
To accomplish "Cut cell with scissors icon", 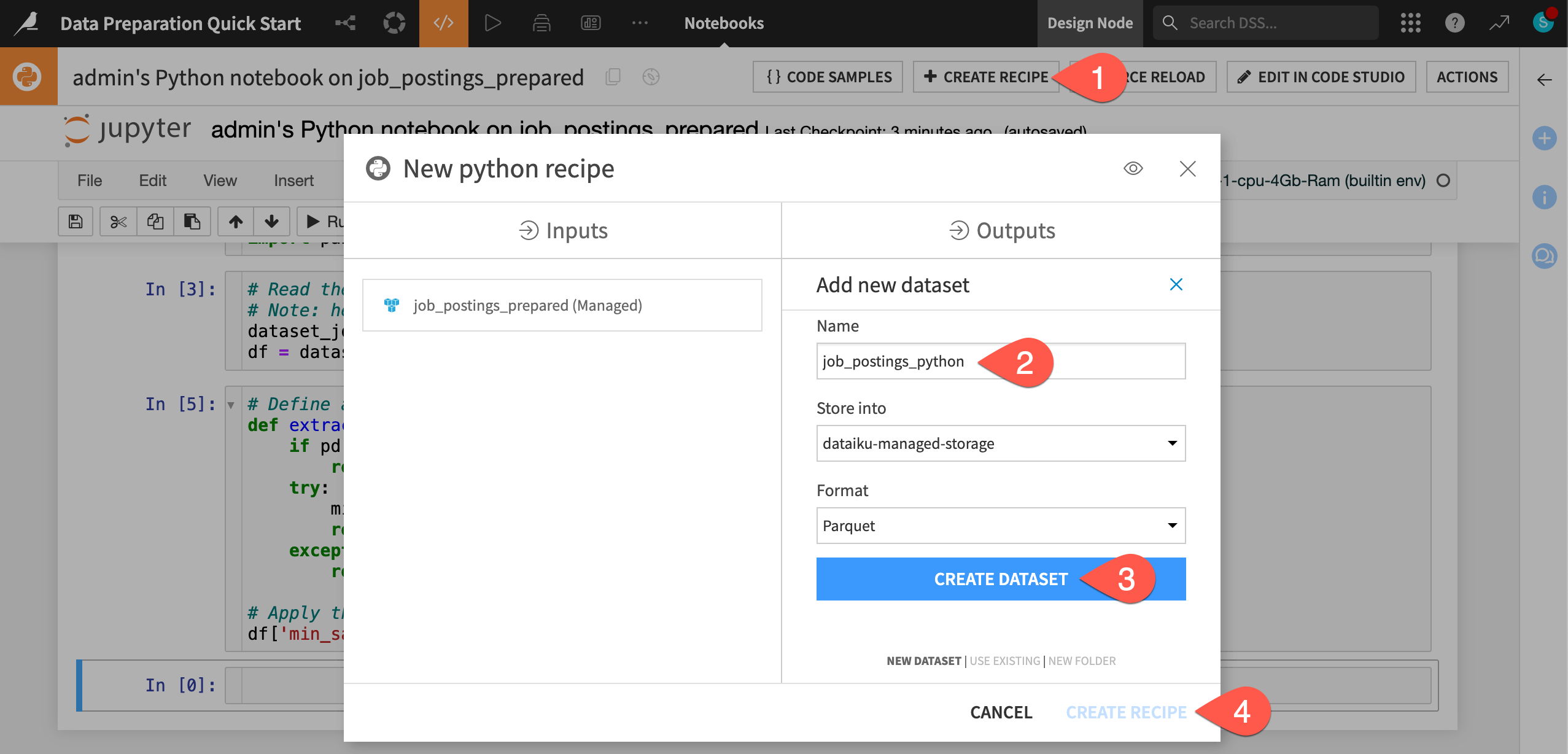I will click(x=118, y=221).
